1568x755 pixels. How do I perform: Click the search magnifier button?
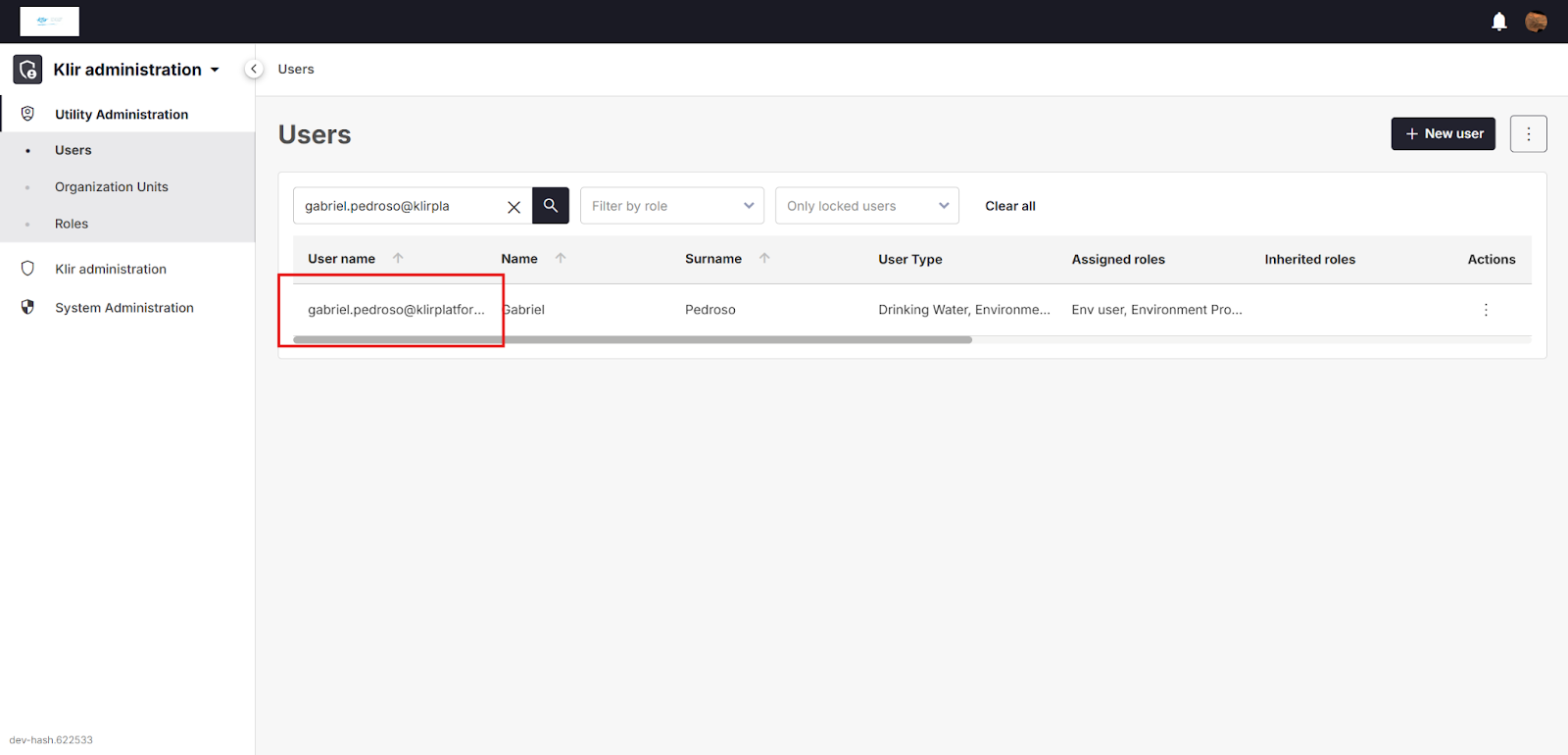click(x=551, y=206)
